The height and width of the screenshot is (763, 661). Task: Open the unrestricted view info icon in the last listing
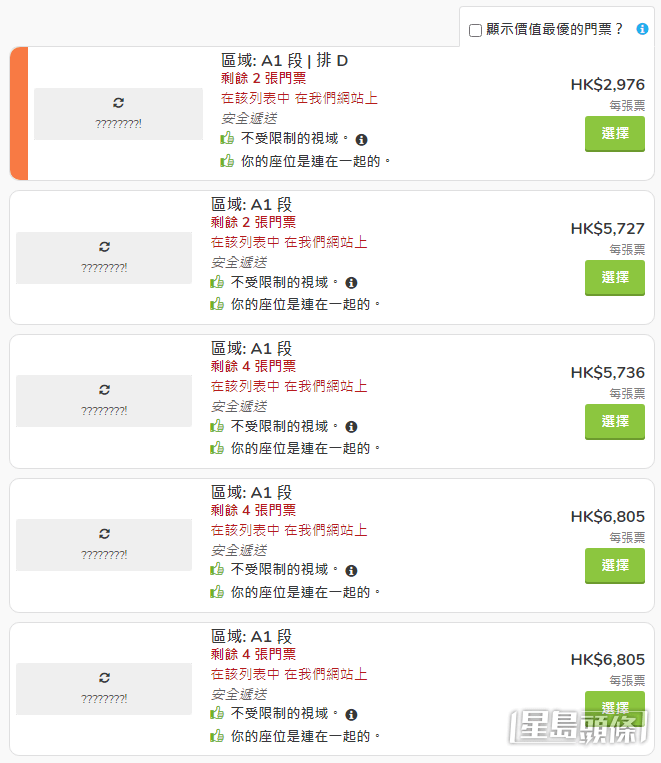point(351,714)
